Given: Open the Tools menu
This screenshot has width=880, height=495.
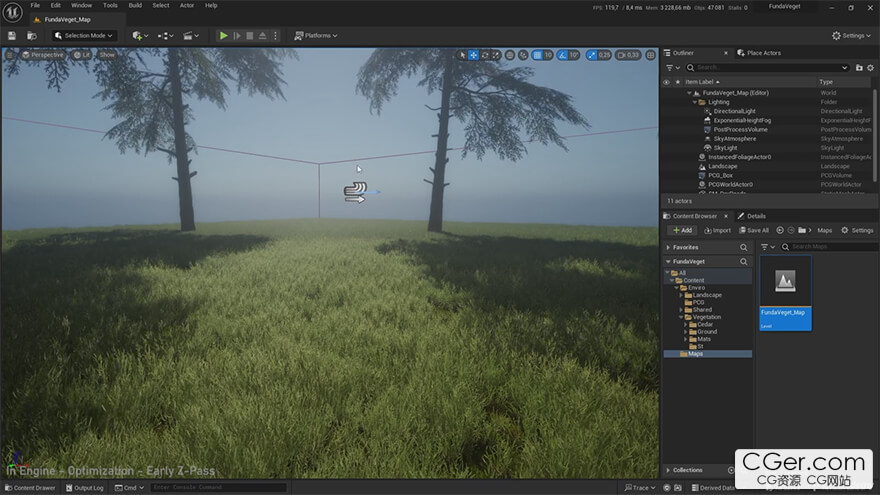Looking at the screenshot, I should pos(110,5).
